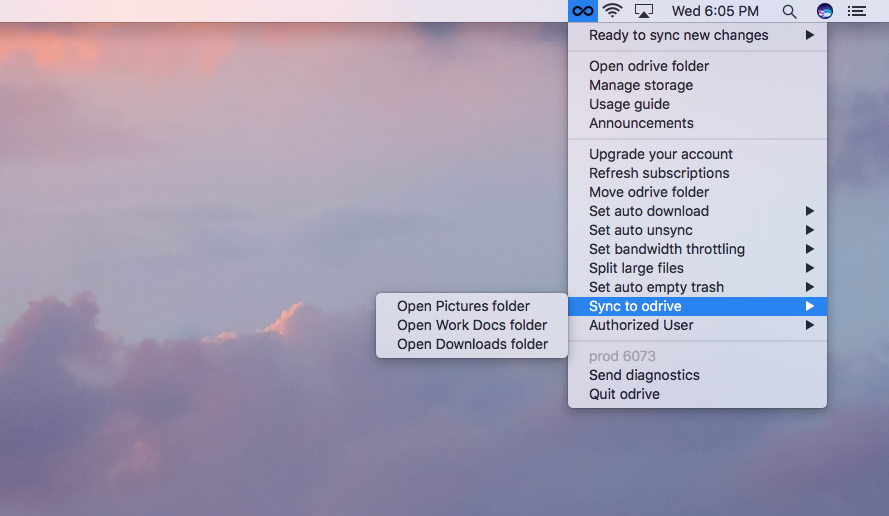
Task: Select Send diagnostics
Action: pyautogui.click(x=644, y=375)
